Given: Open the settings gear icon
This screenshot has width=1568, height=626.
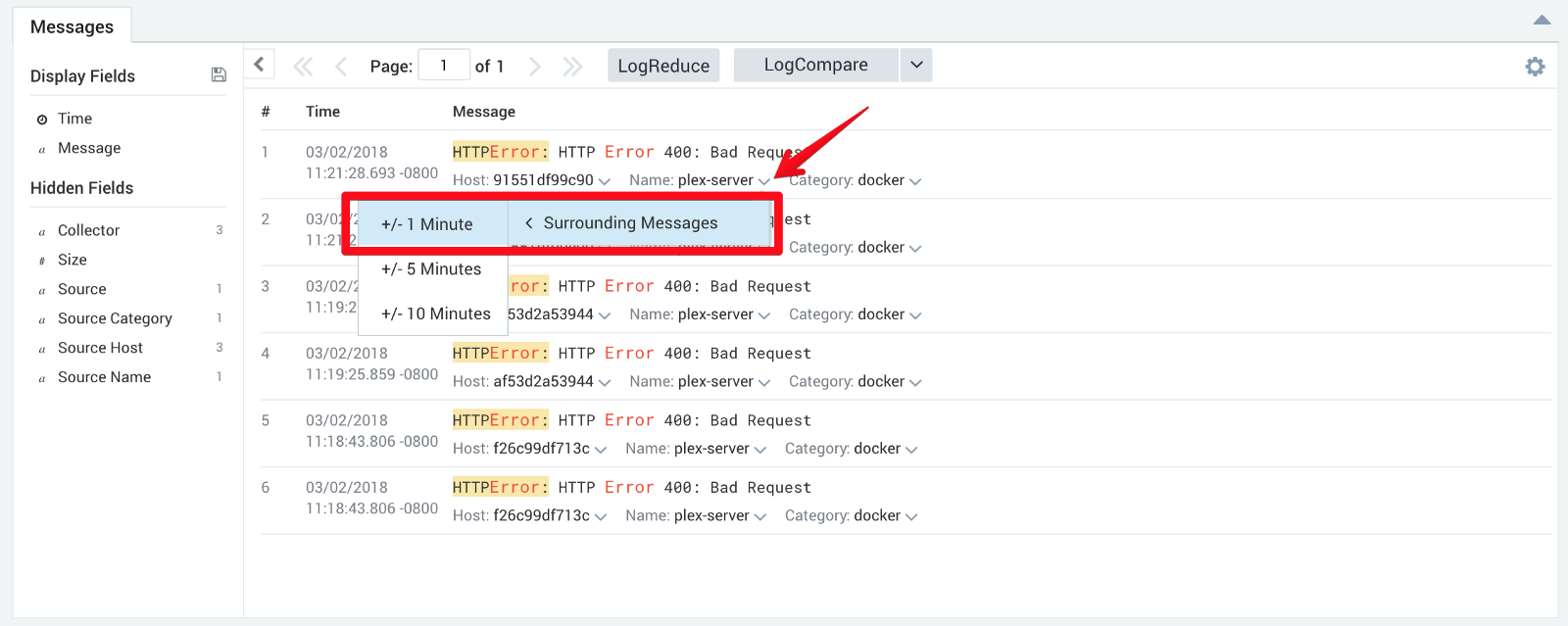Looking at the screenshot, I should pyautogui.click(x=1535, y=67).
